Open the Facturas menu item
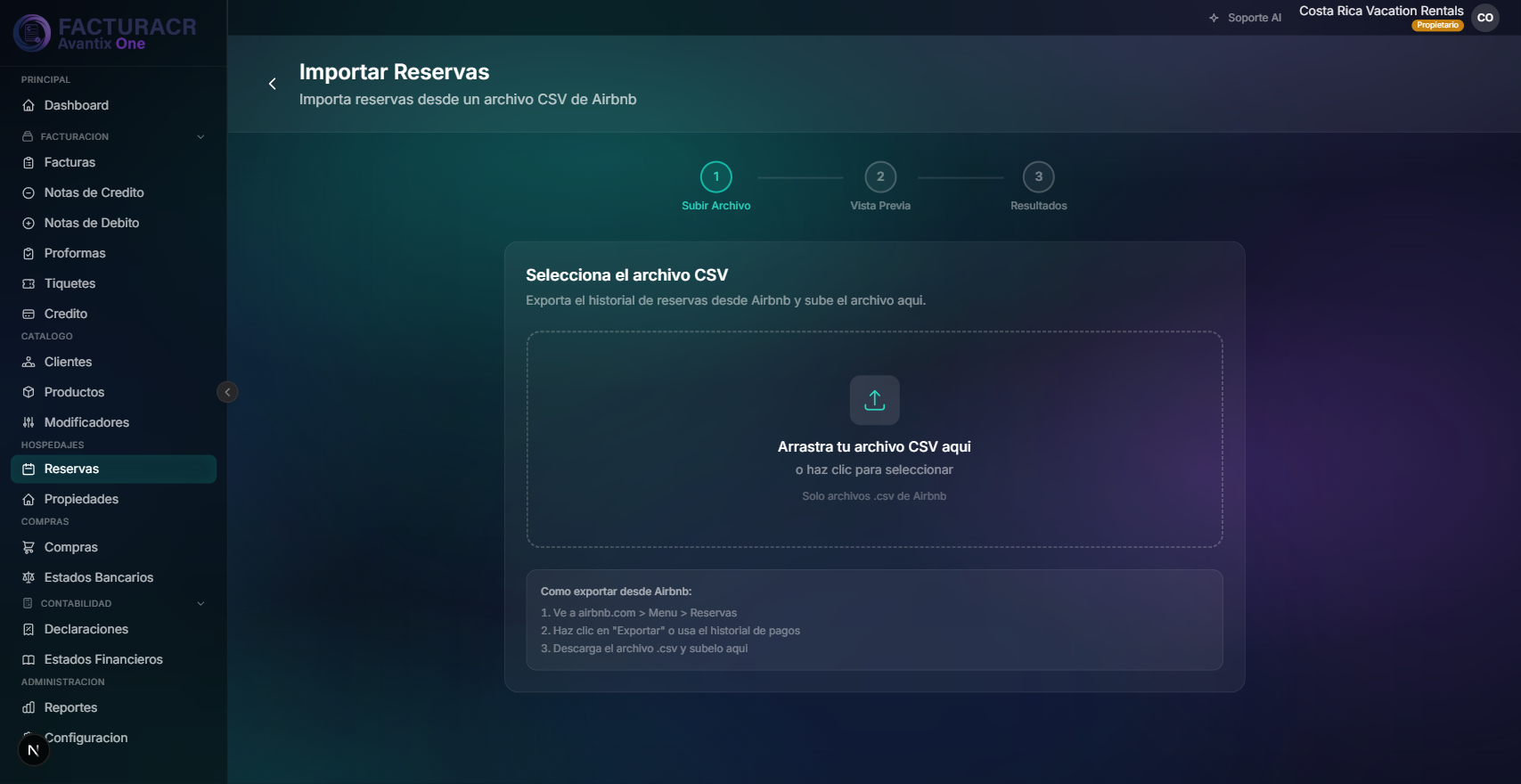 tap(70, 162)
